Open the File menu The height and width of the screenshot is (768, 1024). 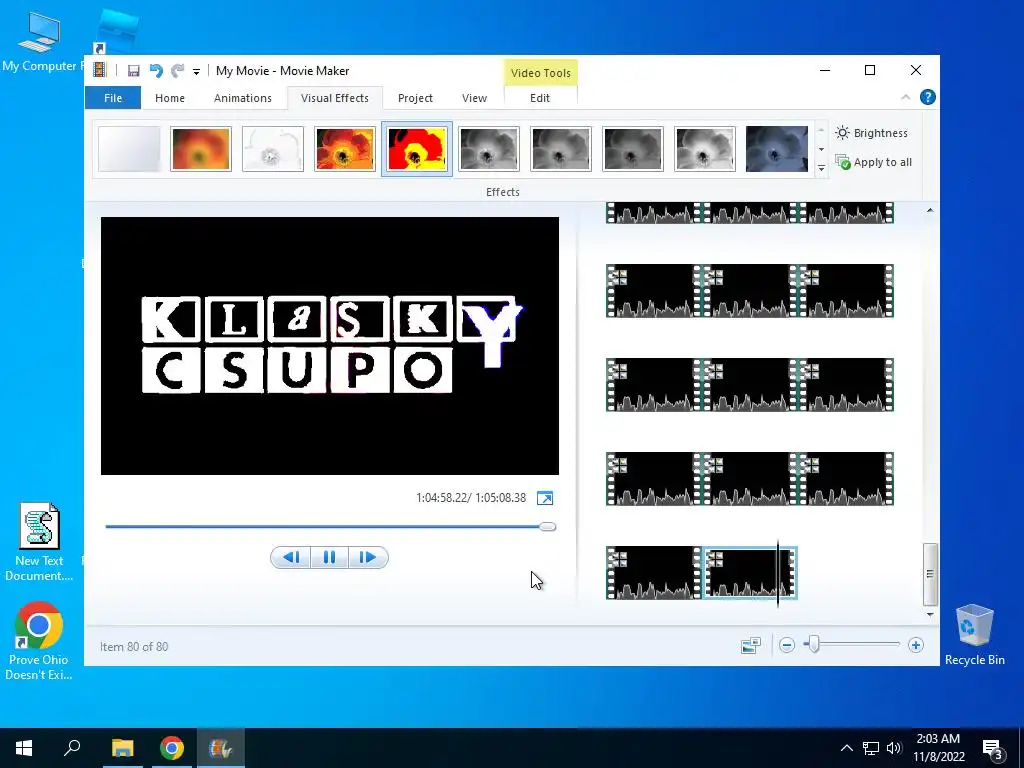point(113,98)
